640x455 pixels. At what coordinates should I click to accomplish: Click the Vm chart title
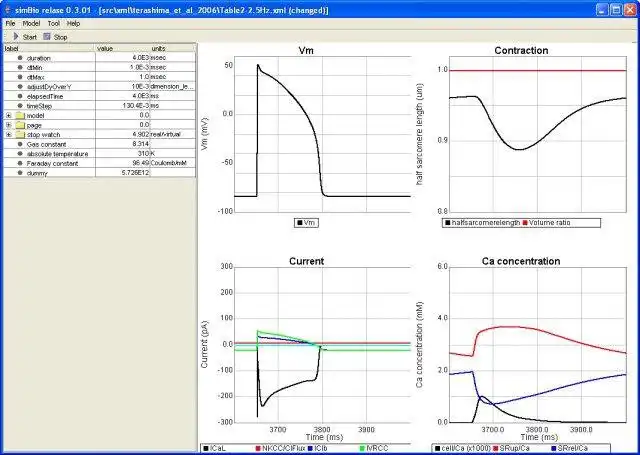[x=307, y=51]
